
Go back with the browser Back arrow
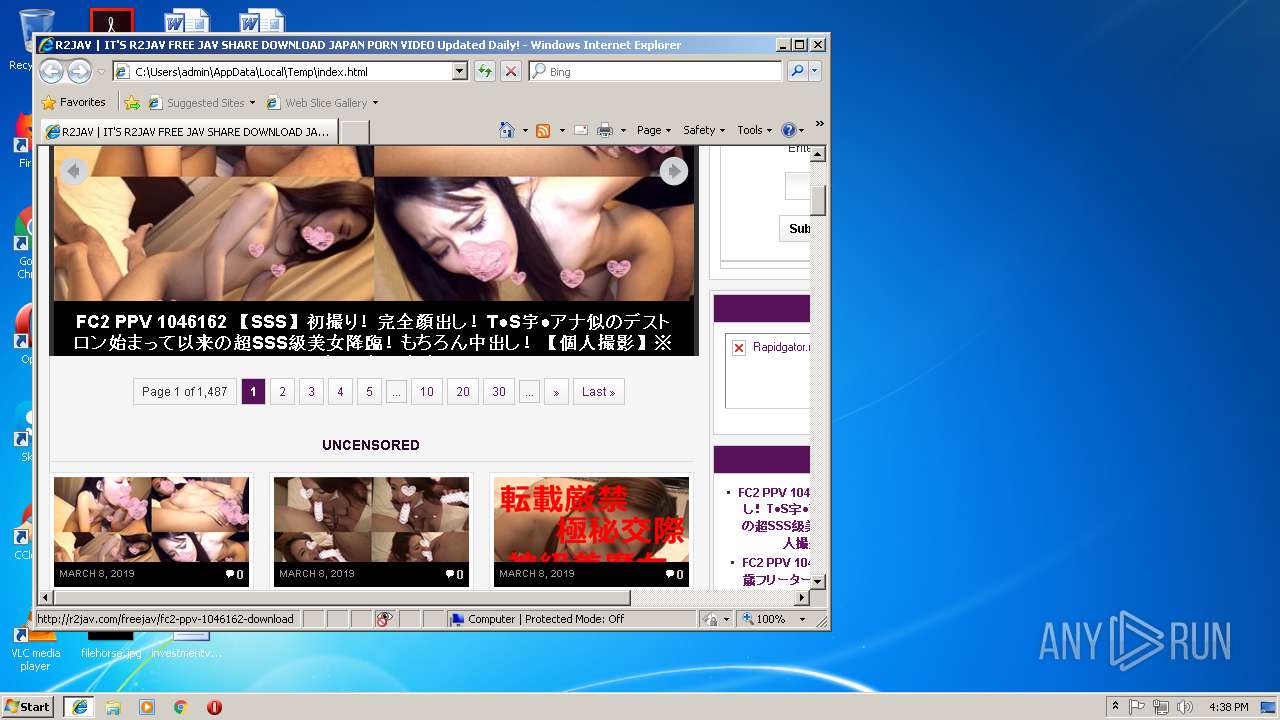pos(51,71)
